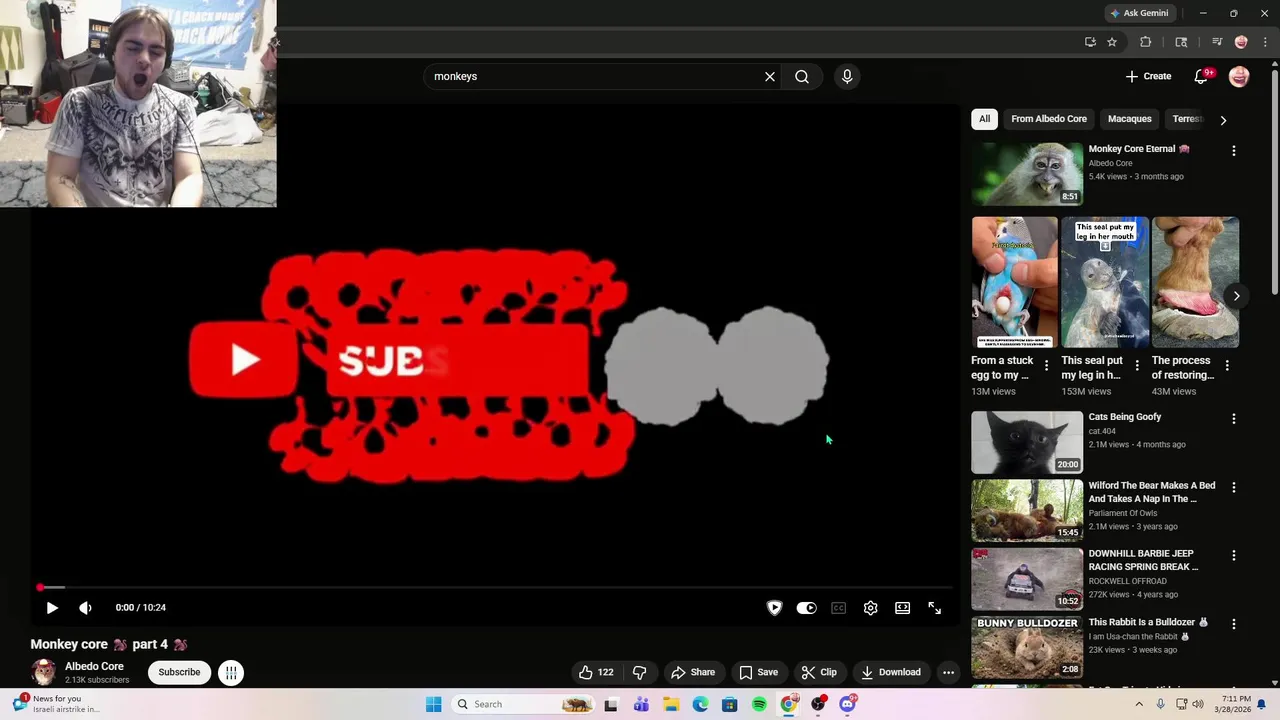Open options for This seal put Short
The height and width of the screenshot is (720, 1280).
tap(1137, 366)
